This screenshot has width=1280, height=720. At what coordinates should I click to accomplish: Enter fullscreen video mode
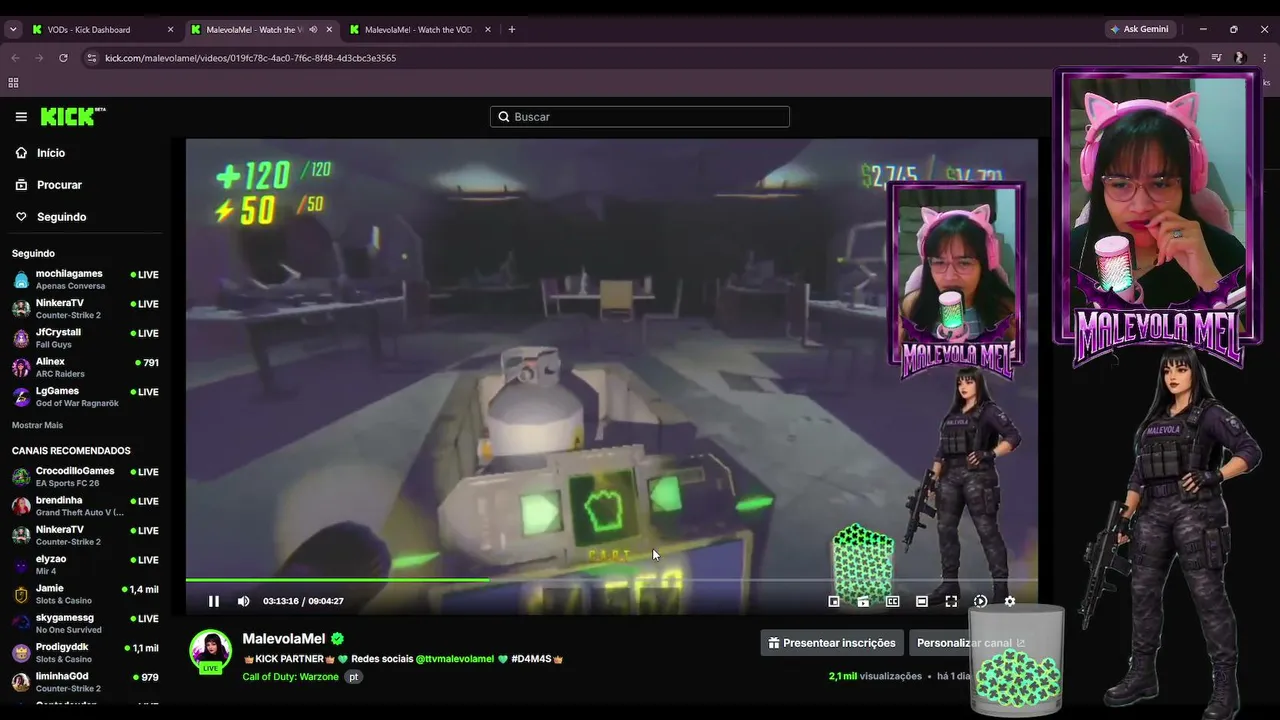(x=951, y=601)
